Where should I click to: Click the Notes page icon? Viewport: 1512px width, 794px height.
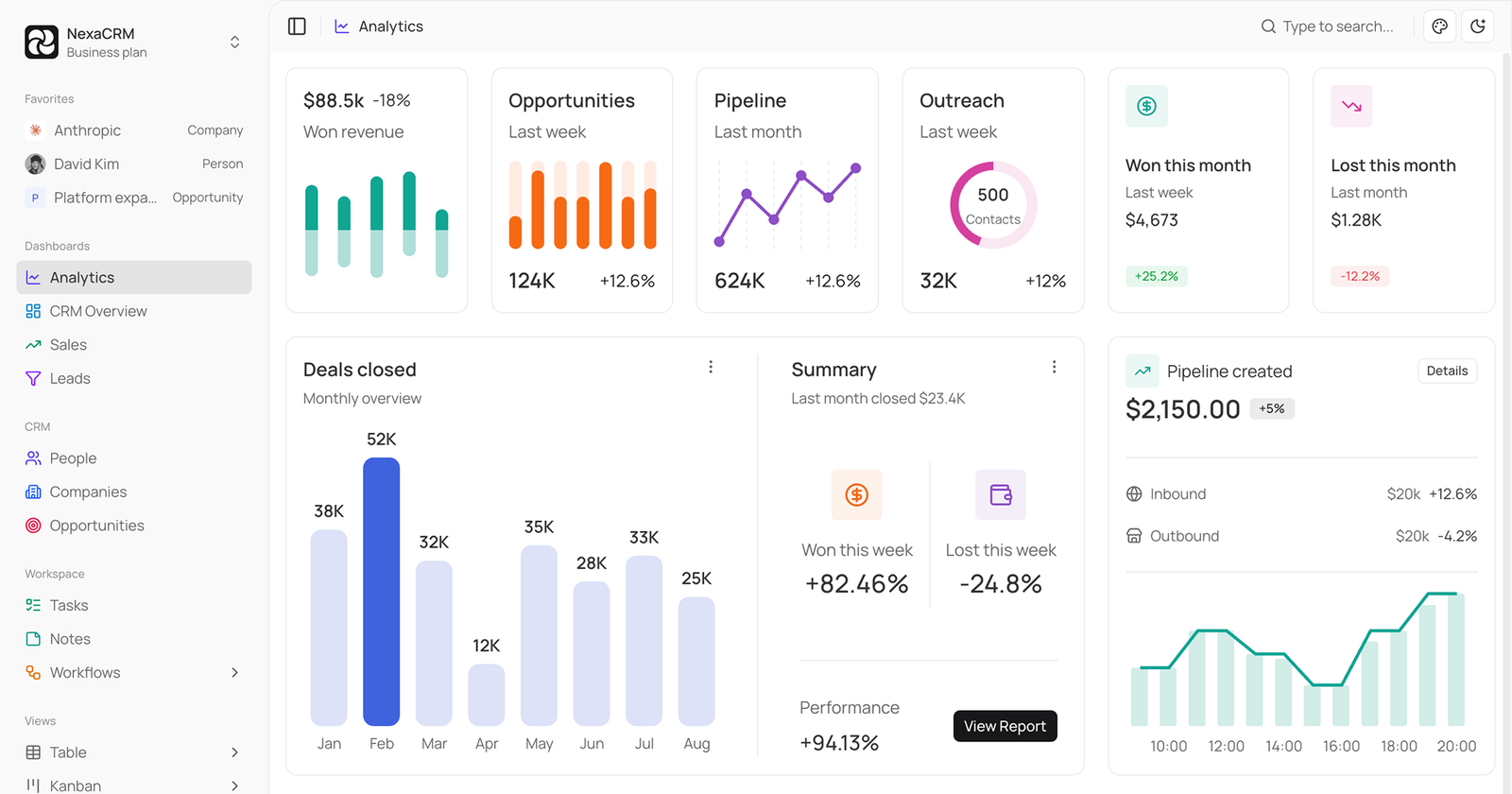(33, 639)
